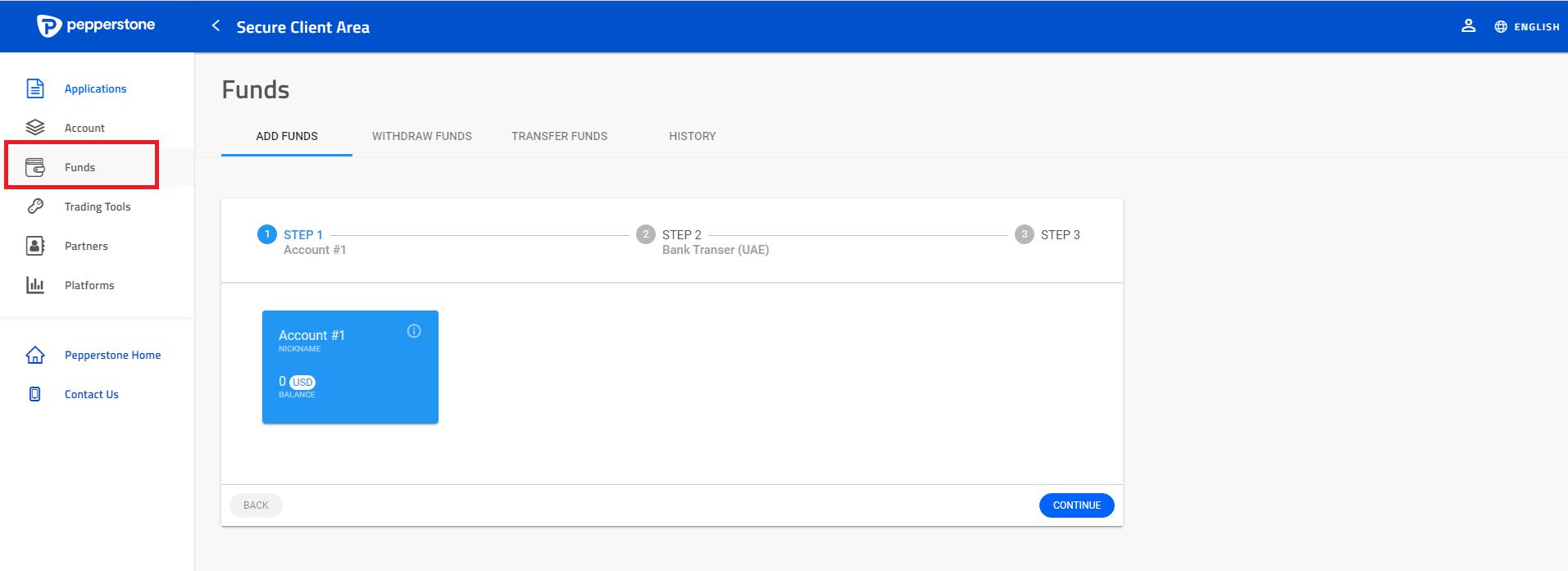Select the Account #1 card

pos(350,367)
